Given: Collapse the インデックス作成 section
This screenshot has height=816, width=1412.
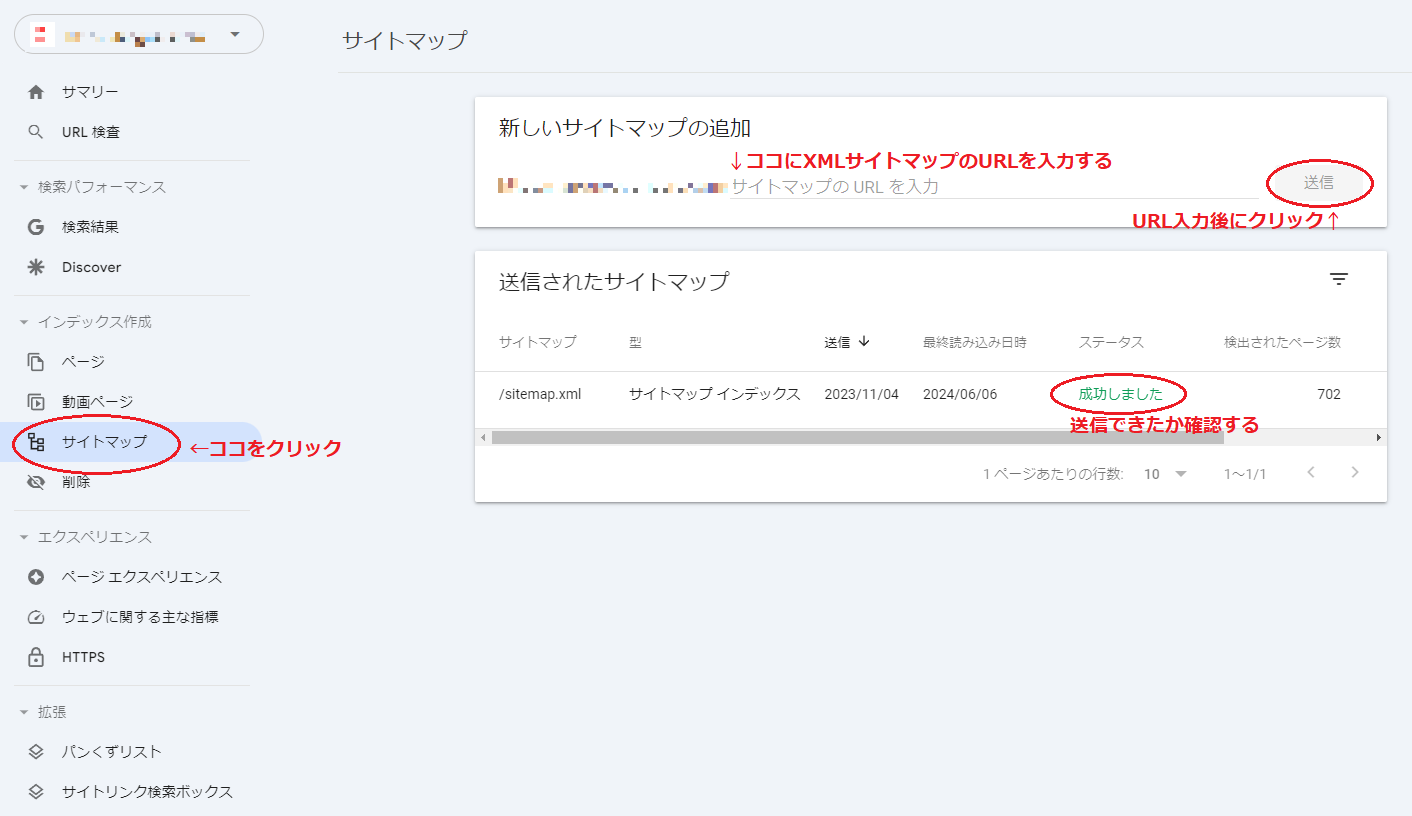Looking at the screenshot, I should pyautogui.click(x=24, y=322).
